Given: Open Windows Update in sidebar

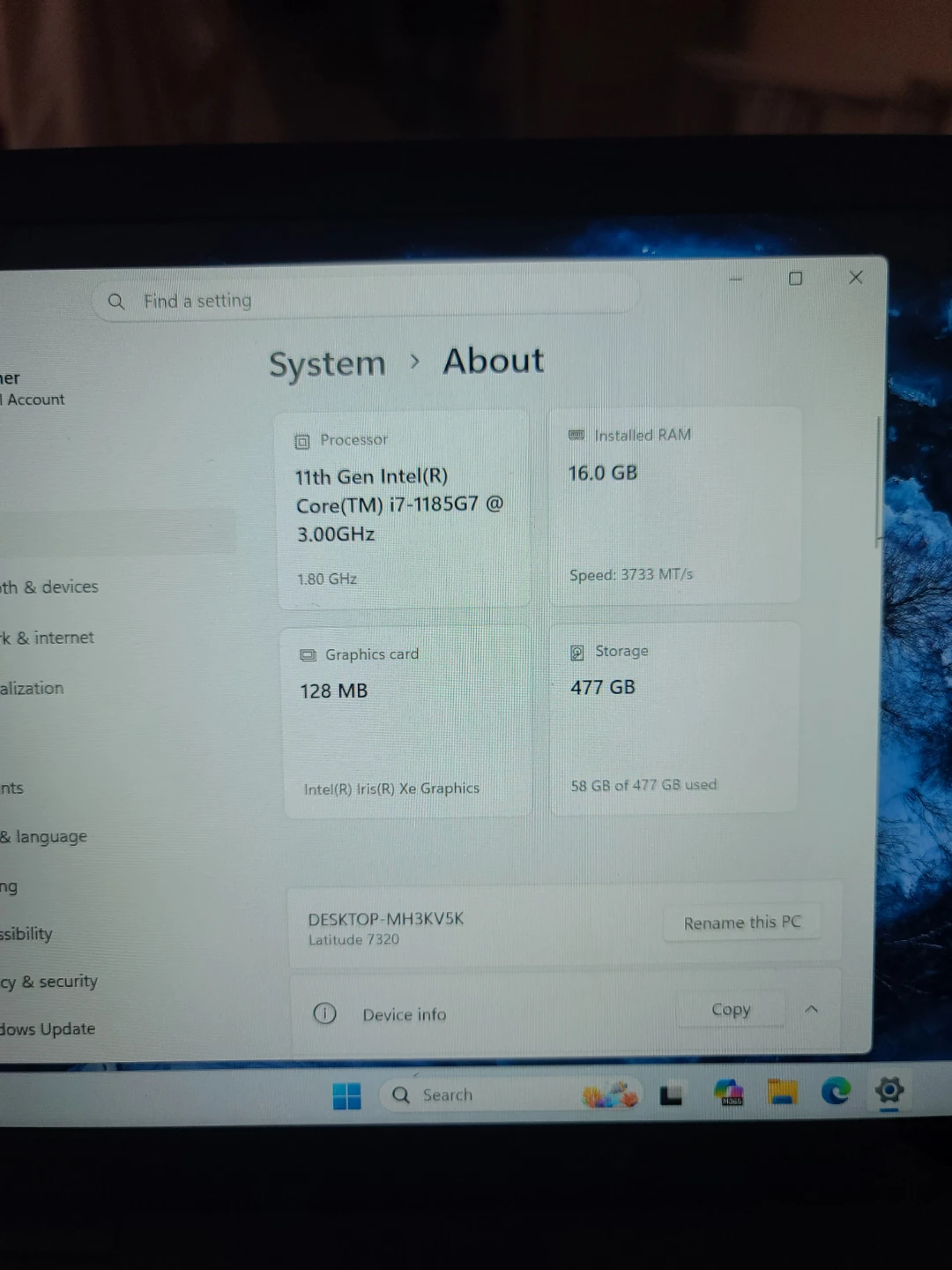Looking at the screenshot, I should (48, 1028).
